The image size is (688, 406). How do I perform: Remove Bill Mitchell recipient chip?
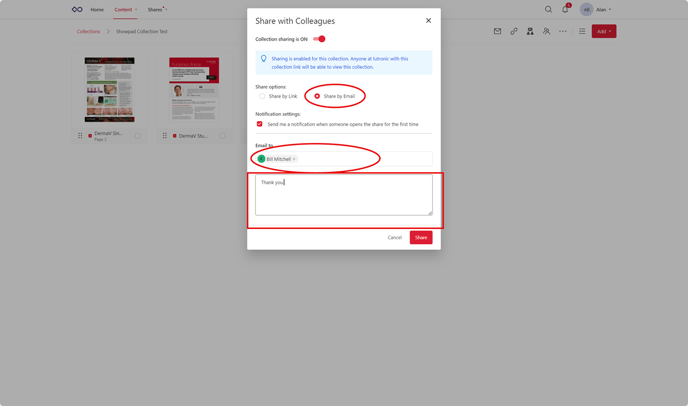[x=294, y=159]
